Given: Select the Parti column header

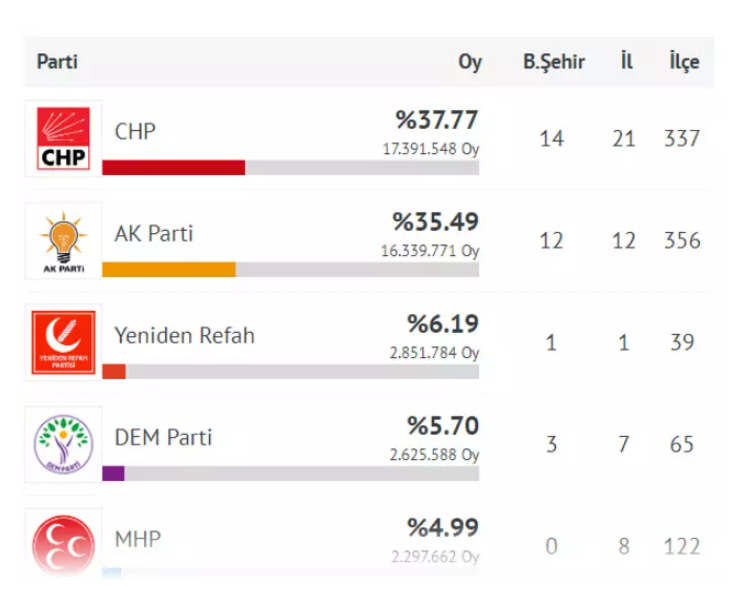Looking at the screenshot, I should [x=57, y=62].
